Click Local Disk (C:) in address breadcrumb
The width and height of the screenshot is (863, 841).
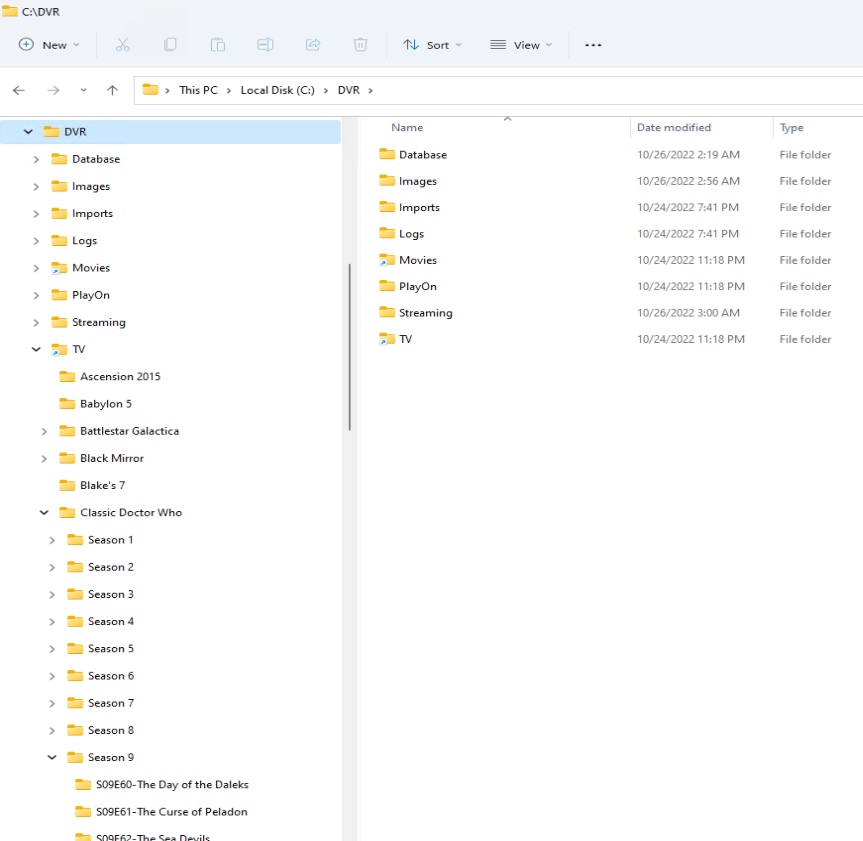(x=277, y=90)
